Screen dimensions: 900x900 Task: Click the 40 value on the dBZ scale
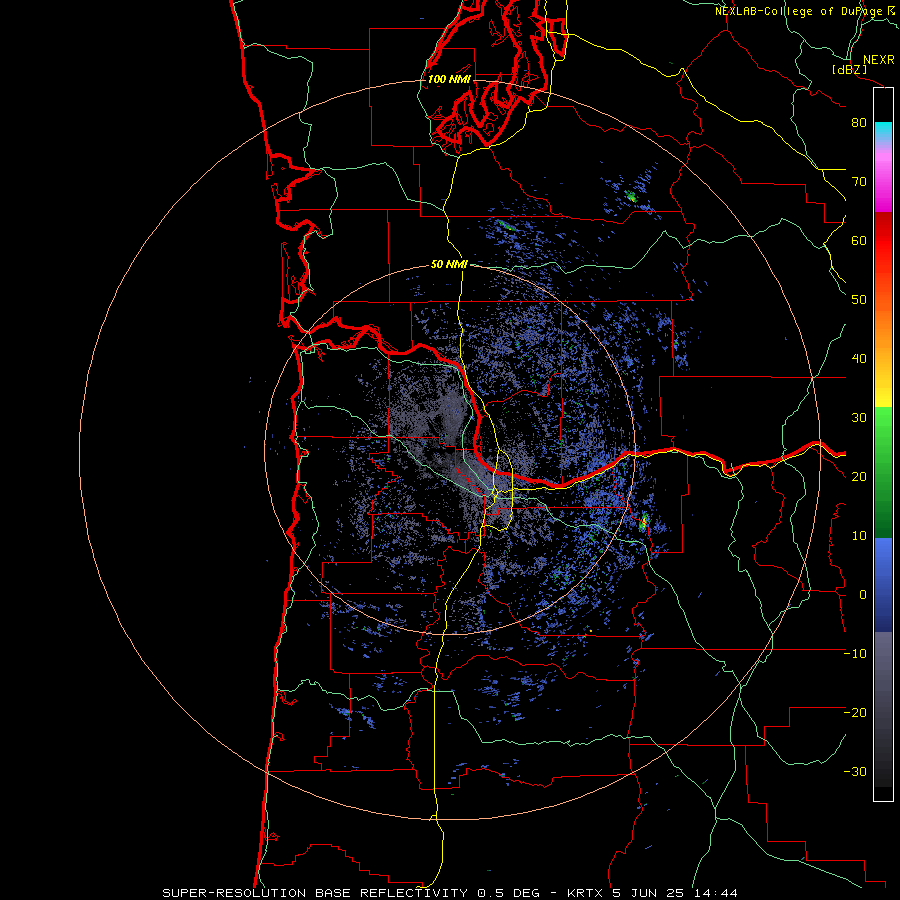coord(859,359)
